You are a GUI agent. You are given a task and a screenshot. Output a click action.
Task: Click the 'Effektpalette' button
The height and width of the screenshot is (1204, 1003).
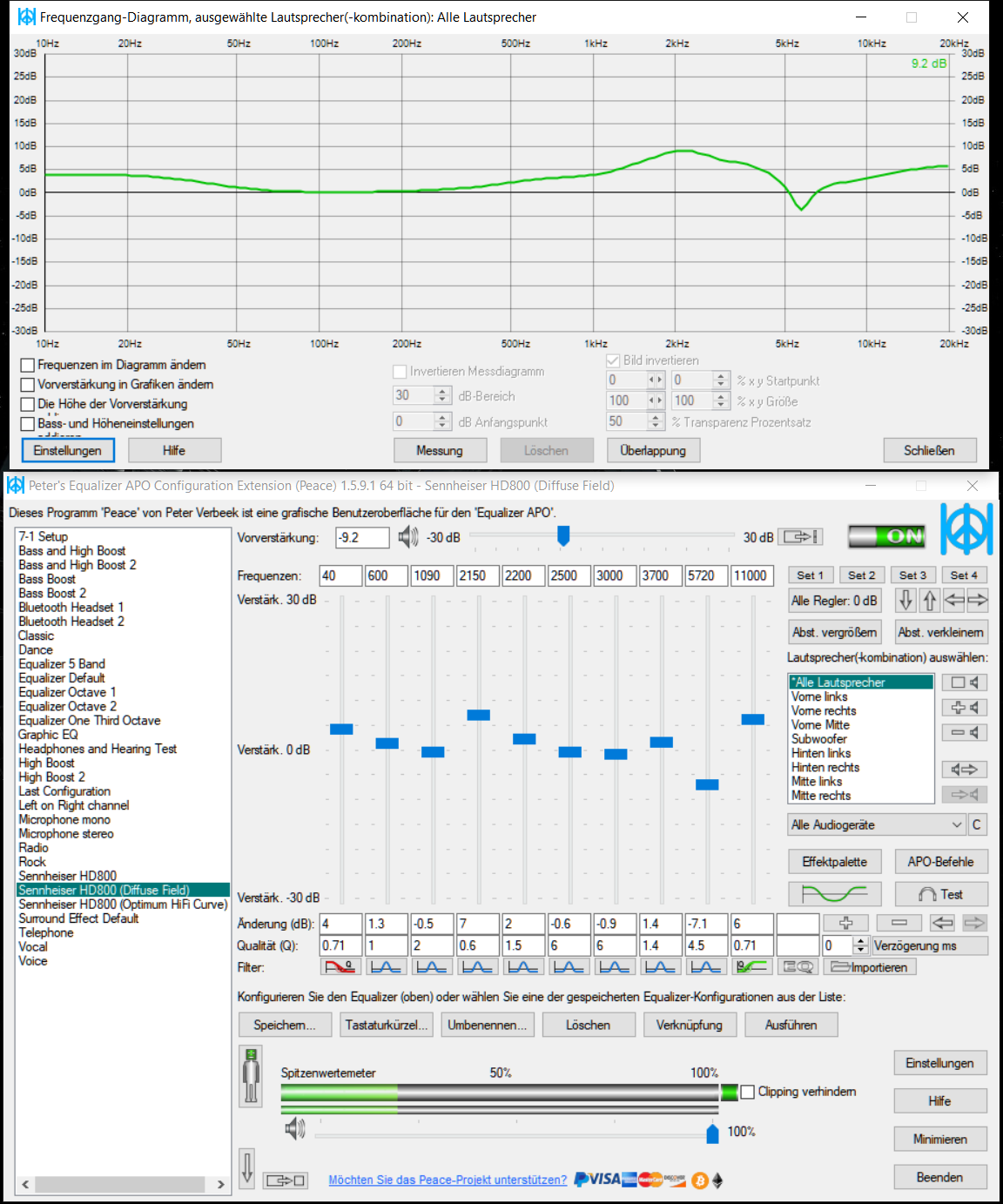tap(835, 862)
